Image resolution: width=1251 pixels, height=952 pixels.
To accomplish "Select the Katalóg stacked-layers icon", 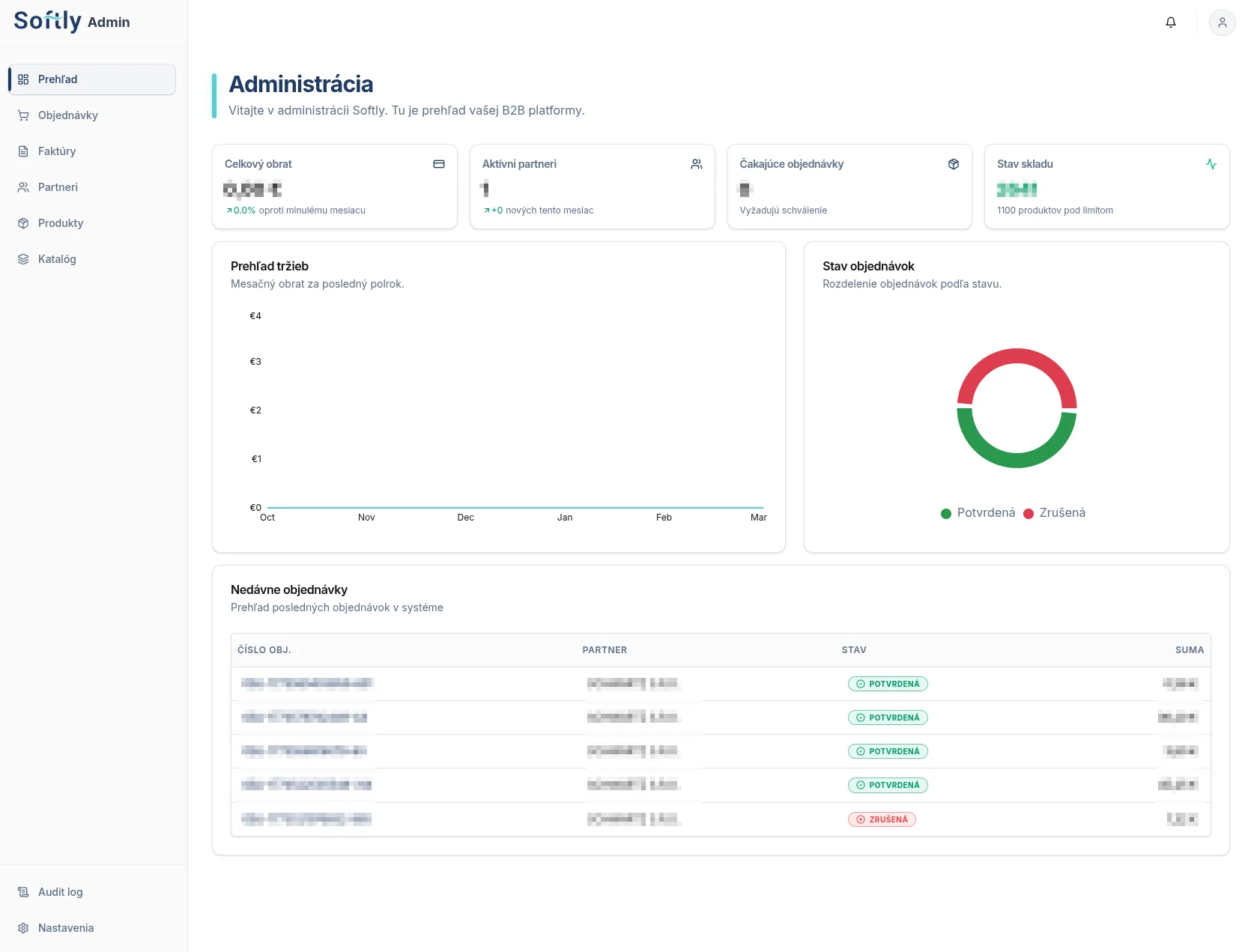I will pyautogui.click(x=23, y=259).
